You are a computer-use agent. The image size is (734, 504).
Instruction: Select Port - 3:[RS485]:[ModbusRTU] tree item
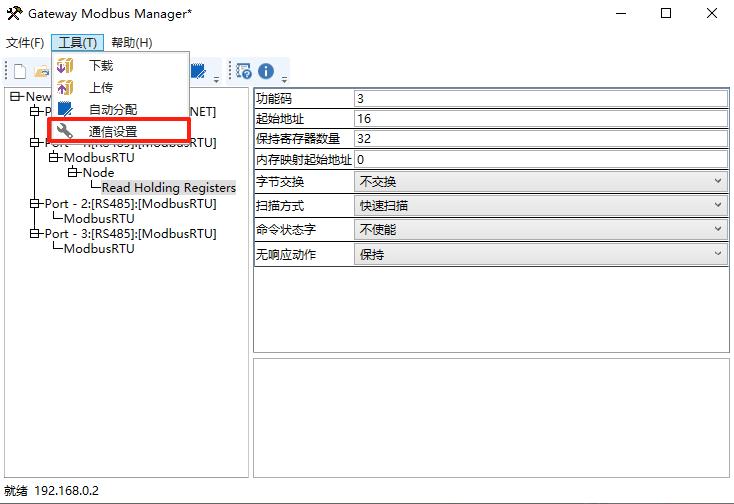coord(131,234)
